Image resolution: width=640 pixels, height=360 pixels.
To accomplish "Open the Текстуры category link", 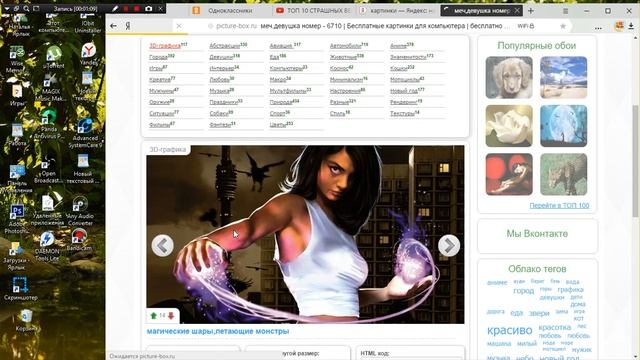I will pyautogui.click(x=402, y=113).
